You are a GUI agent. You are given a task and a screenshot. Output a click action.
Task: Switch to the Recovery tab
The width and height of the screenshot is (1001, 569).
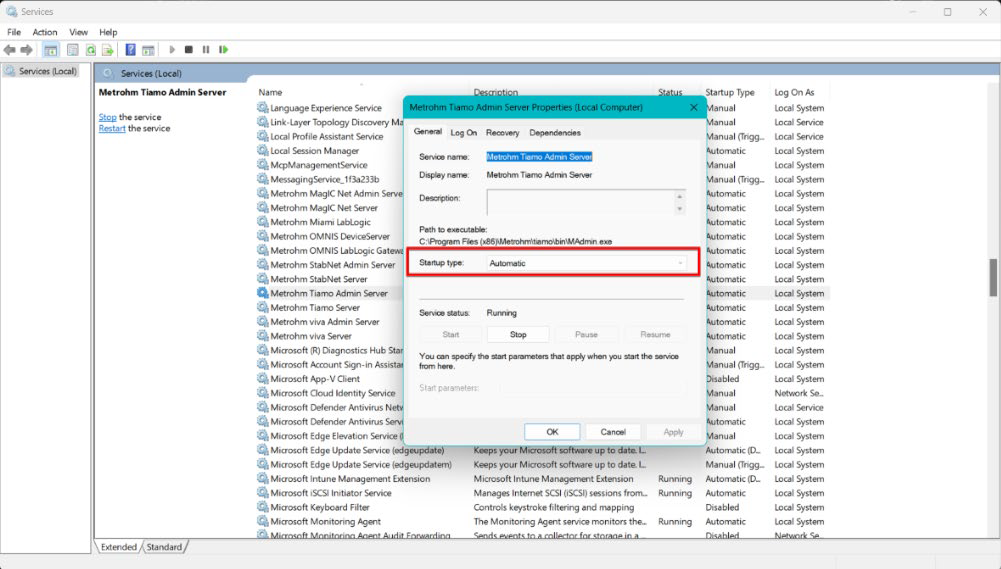[x=502, y=133]
